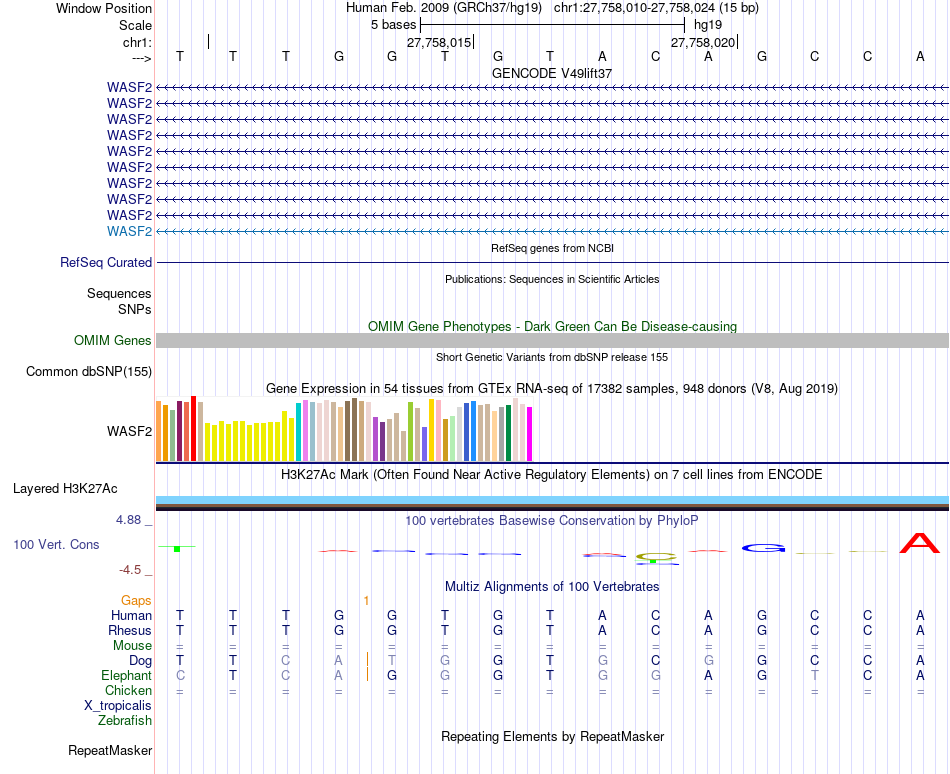
Task: Click the orange Gaps row label
Action: (x=136, y=600)
